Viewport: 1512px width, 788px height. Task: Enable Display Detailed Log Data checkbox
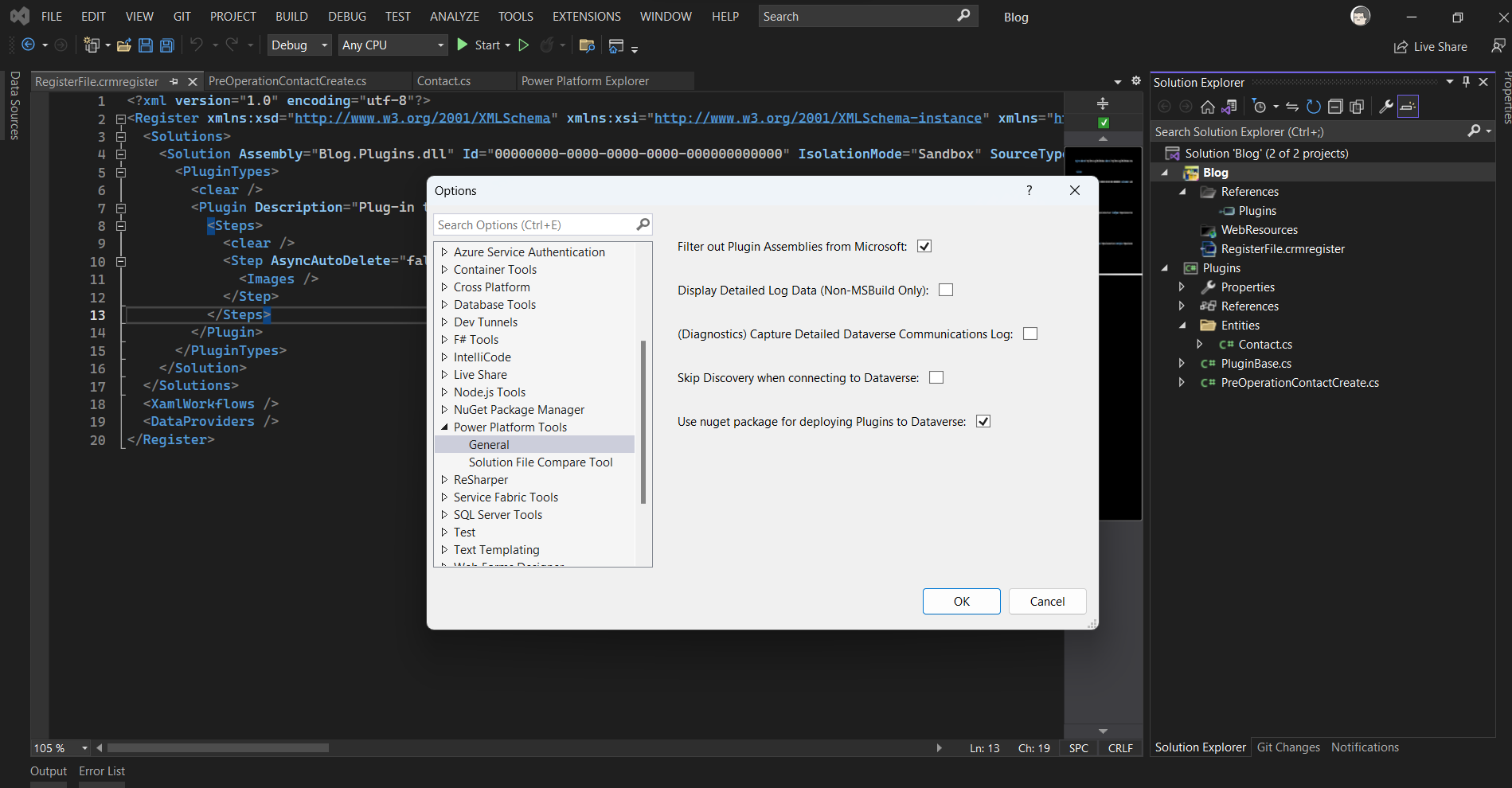click(946, 291)
